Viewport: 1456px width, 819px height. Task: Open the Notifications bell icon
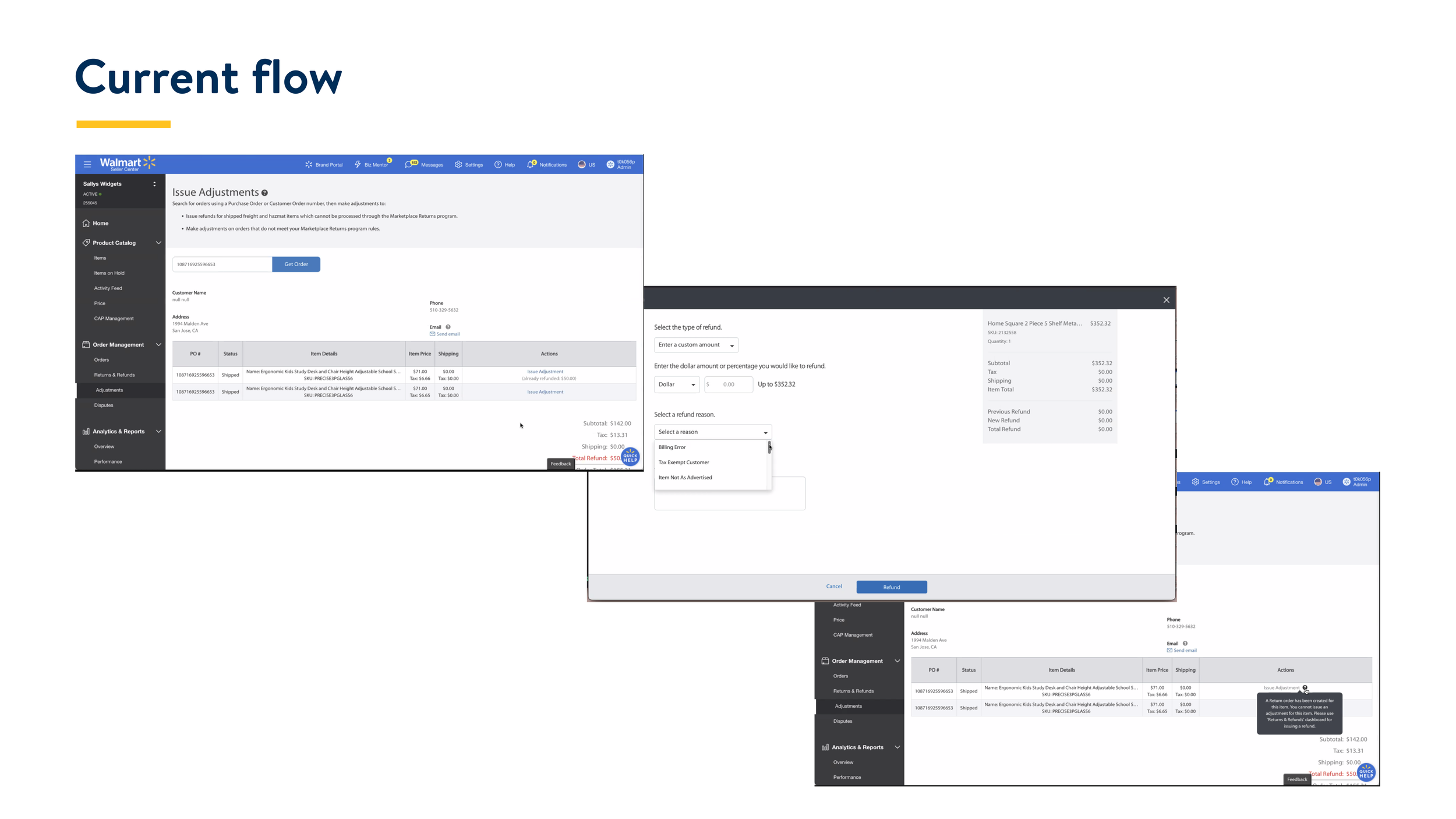tap(531, 164)
